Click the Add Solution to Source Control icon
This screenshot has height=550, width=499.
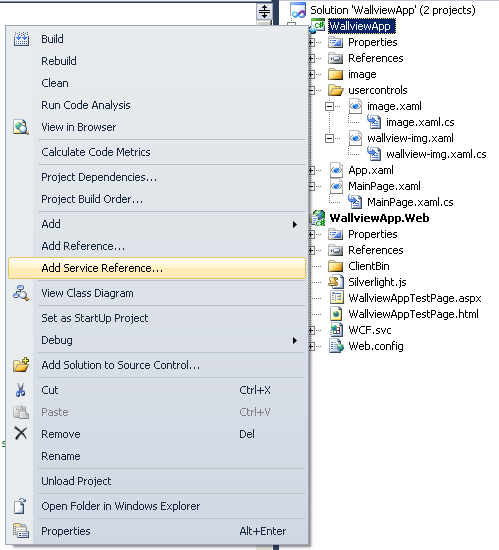tap(21, 365)
